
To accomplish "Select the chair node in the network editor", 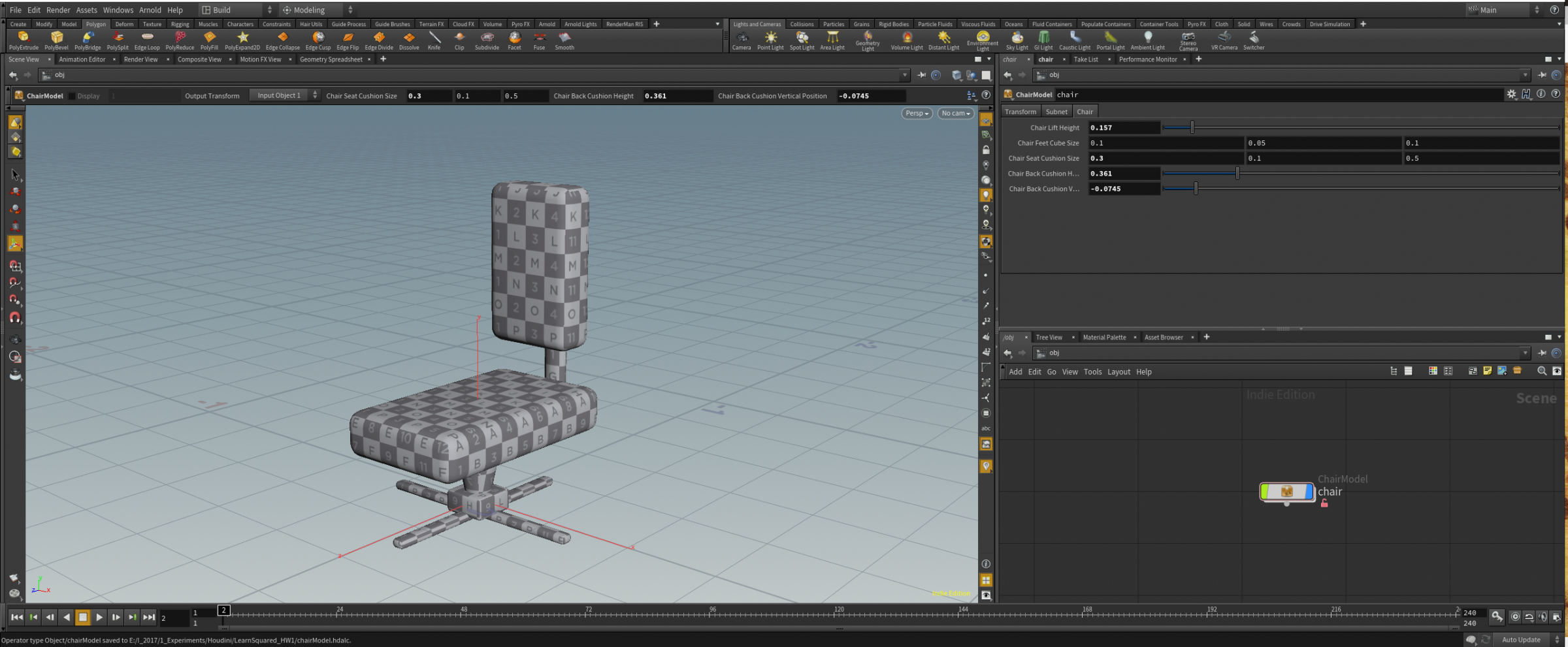I will (x=1286, y=493).
